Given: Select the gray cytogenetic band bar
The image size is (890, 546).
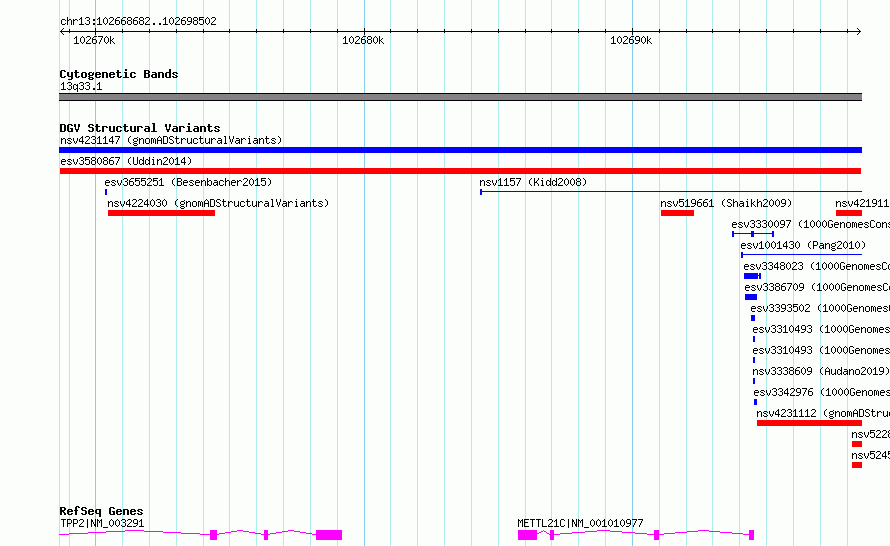Looking at the screenshot, I should (x=460, y=97).
